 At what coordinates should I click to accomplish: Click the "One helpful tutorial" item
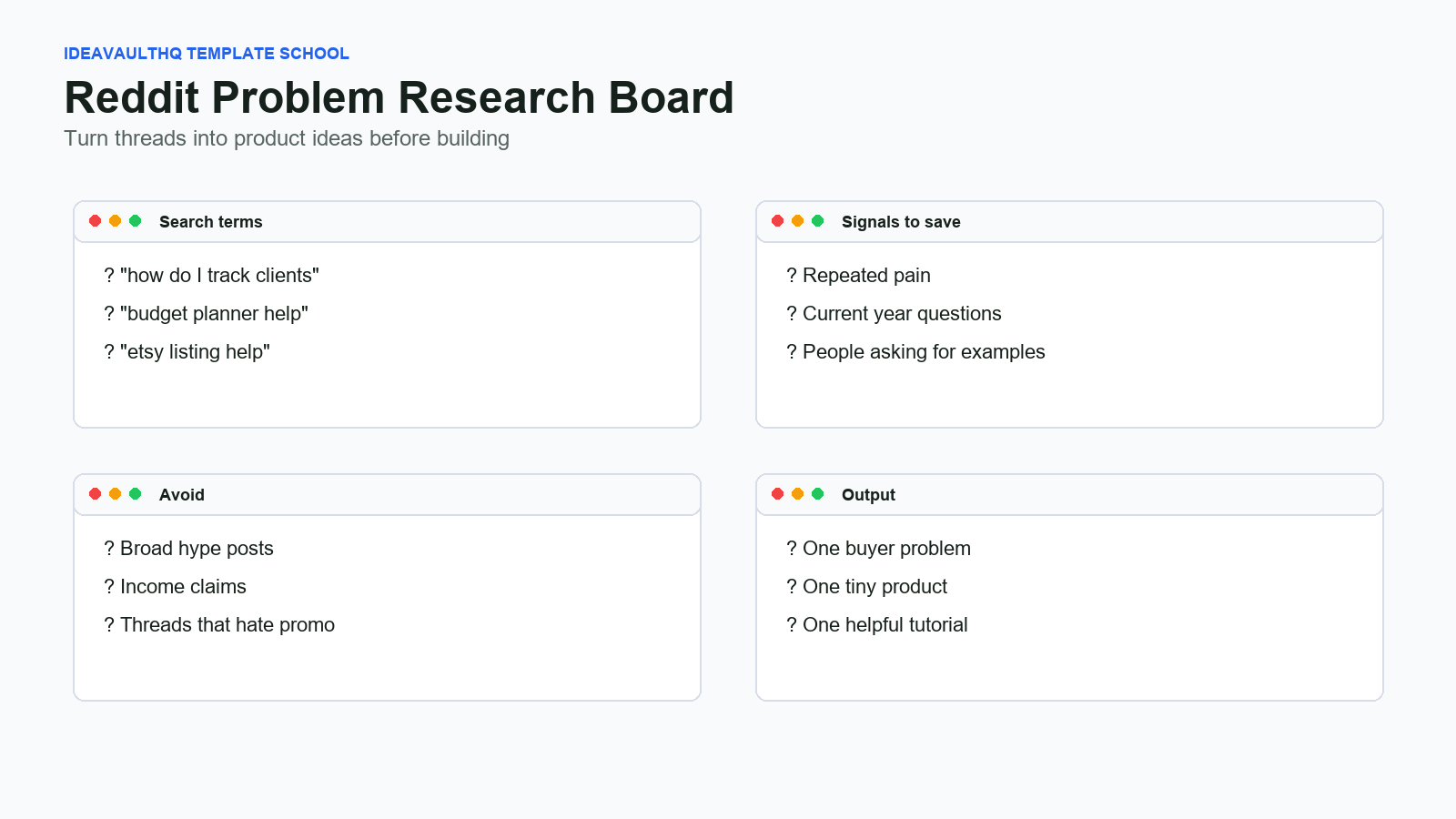(x=877, y=625)
